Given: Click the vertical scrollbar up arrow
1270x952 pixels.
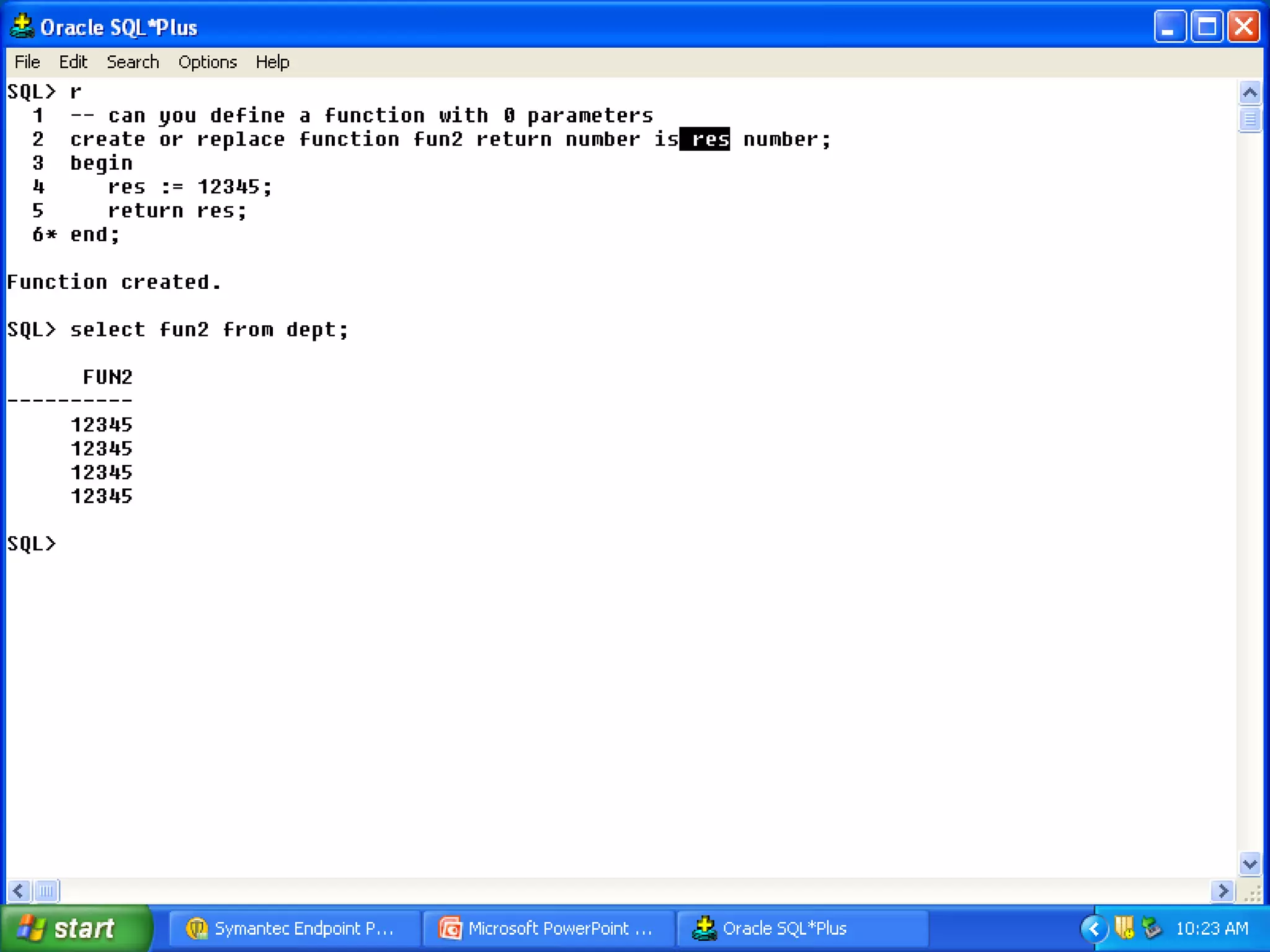Looking at the screenshot, I should 1250,93.
